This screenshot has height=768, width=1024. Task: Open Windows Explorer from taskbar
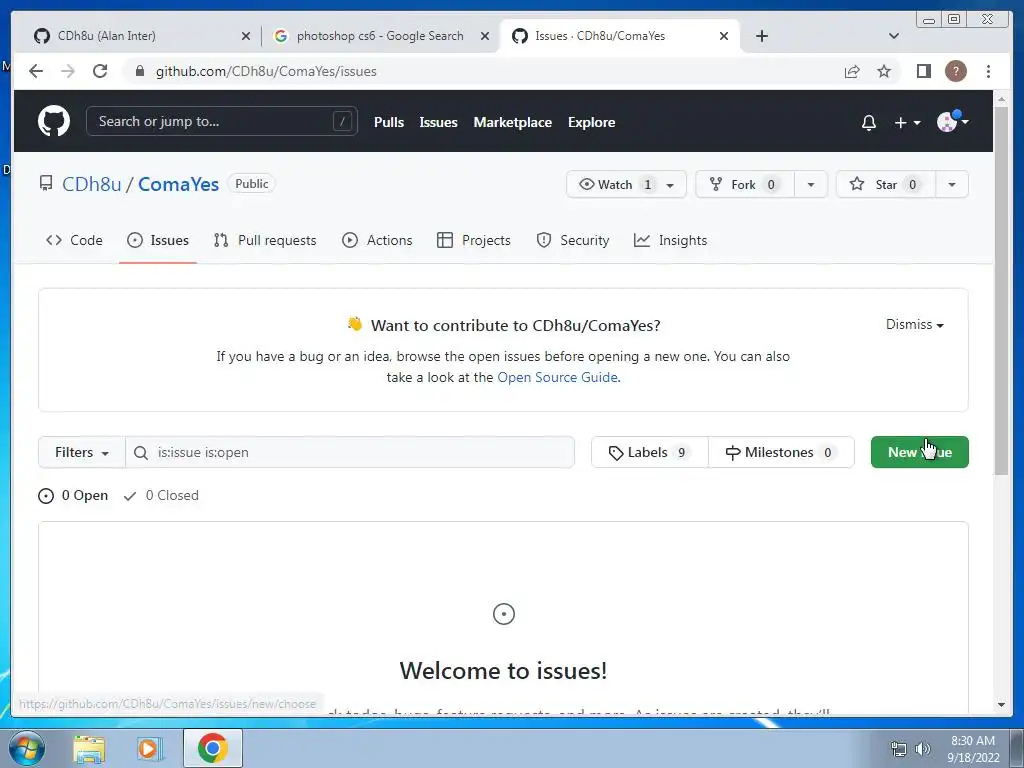click(89, 748)
